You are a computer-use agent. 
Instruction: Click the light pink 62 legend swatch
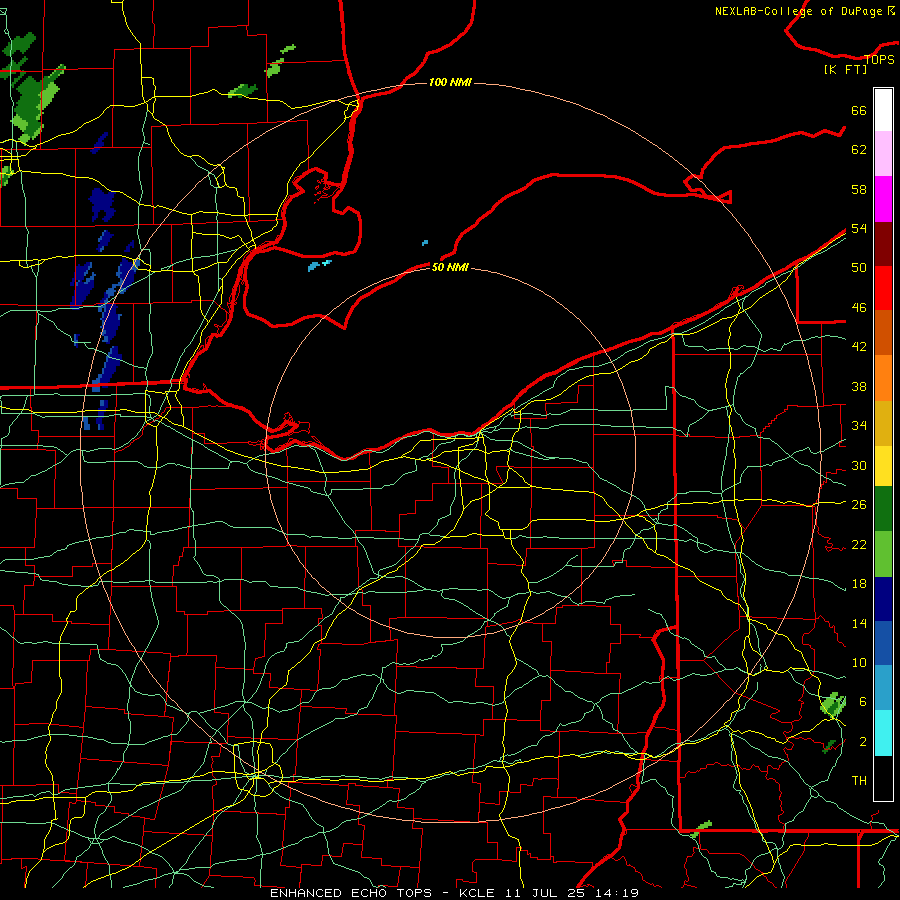pyautogui.click(x=883, y=154)
